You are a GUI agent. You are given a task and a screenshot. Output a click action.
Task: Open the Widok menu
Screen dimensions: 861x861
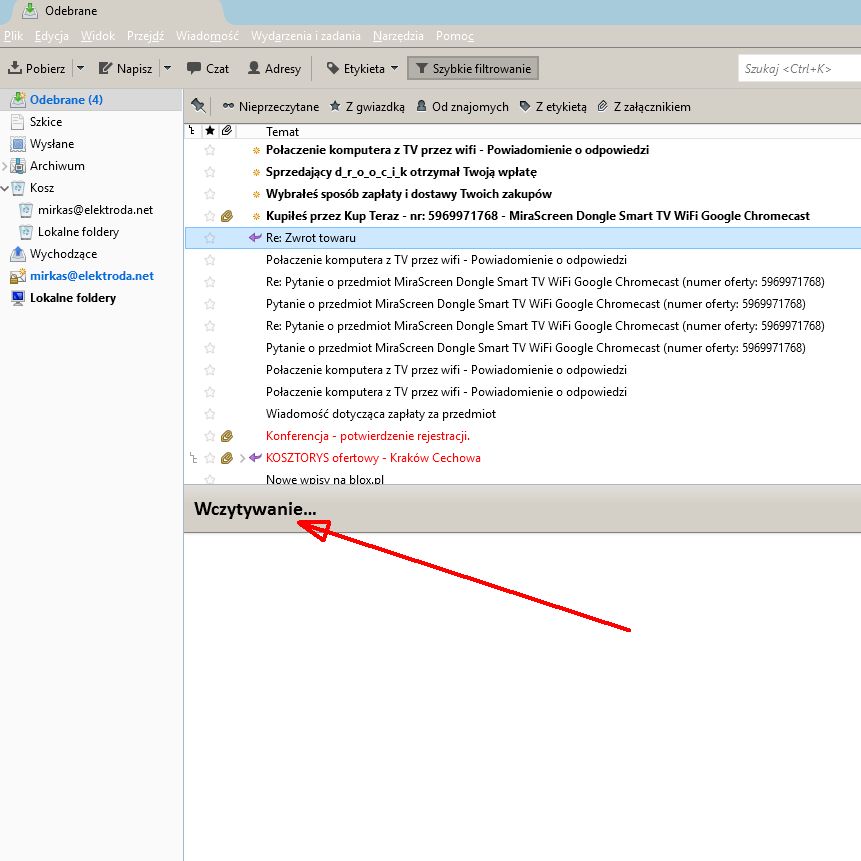click(98, 36)
